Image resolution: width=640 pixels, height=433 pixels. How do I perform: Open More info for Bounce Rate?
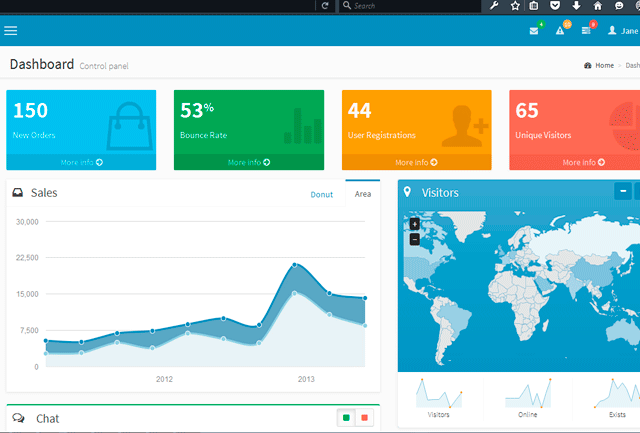coord(249,162)
